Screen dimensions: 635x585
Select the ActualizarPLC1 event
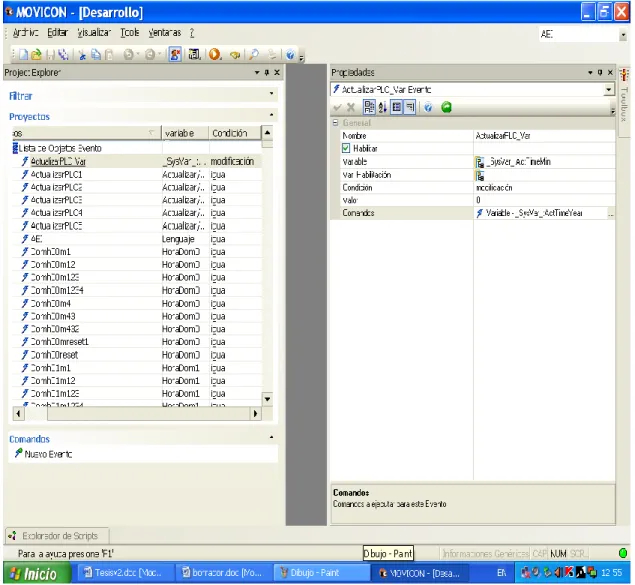(137, 174)
